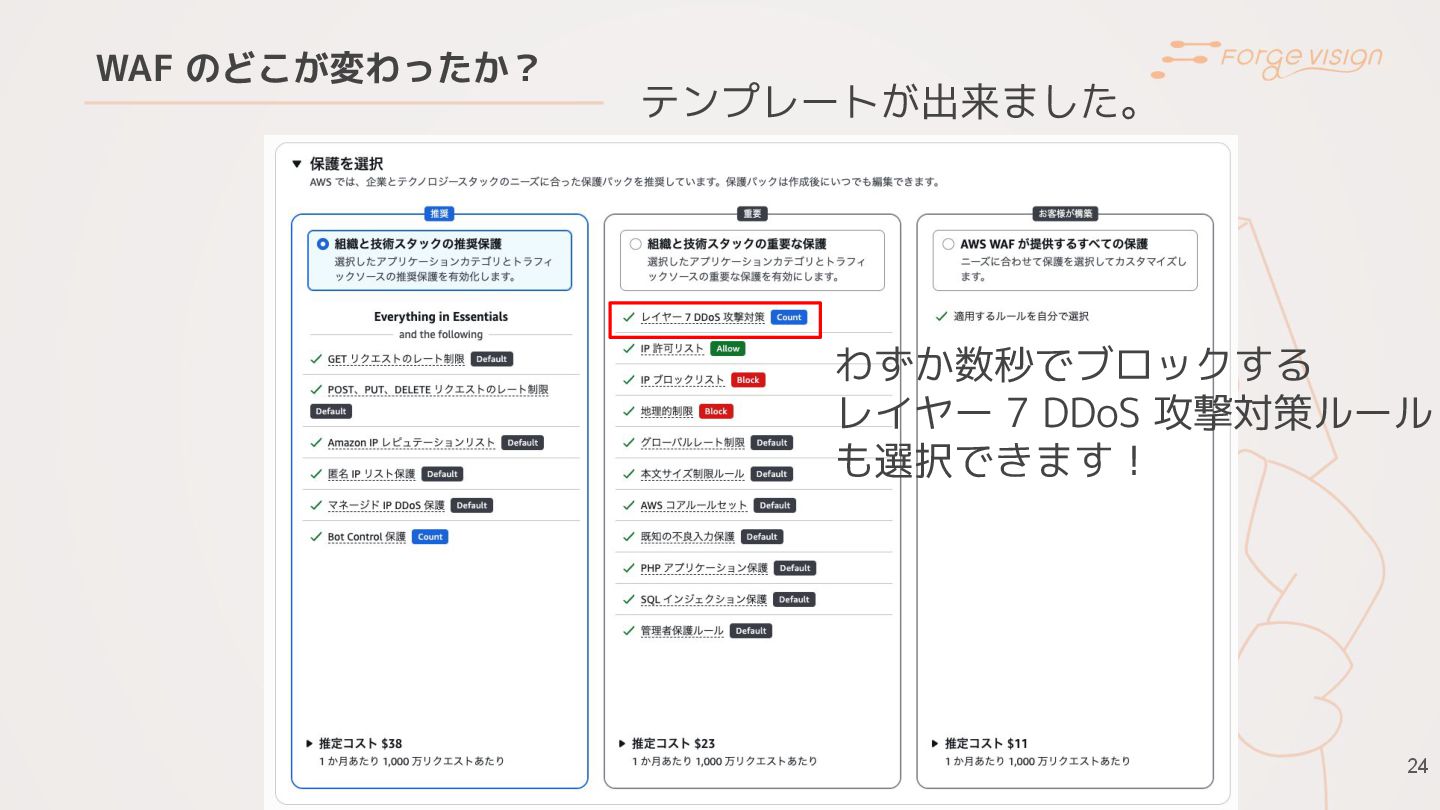The width and height of the screenshot is (1440, 810).
Task: Open IP 許可リスト link
Action: (672, 349)
